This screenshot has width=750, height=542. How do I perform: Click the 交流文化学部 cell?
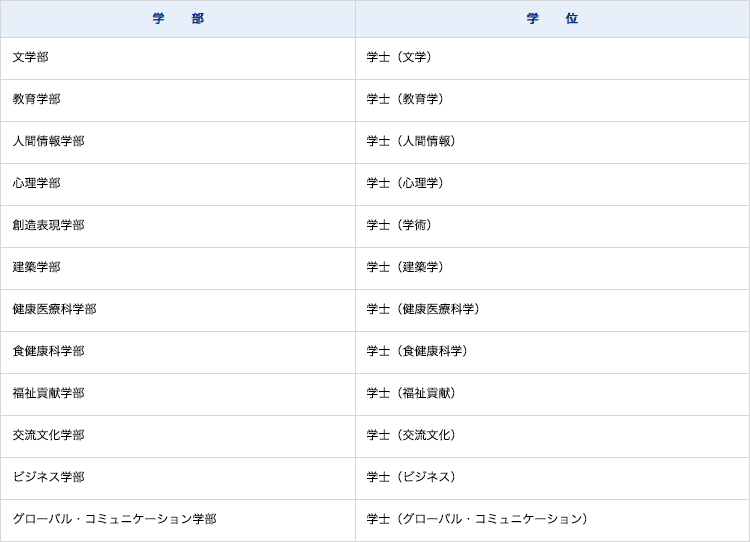[49, 436]
